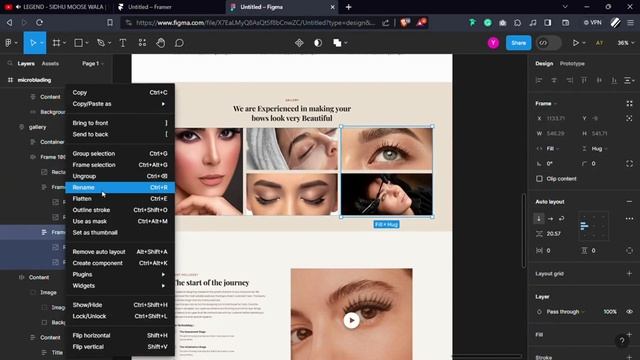Select vertical auto layout direction
Screen dimensions: 640x360
coord(539,219)
